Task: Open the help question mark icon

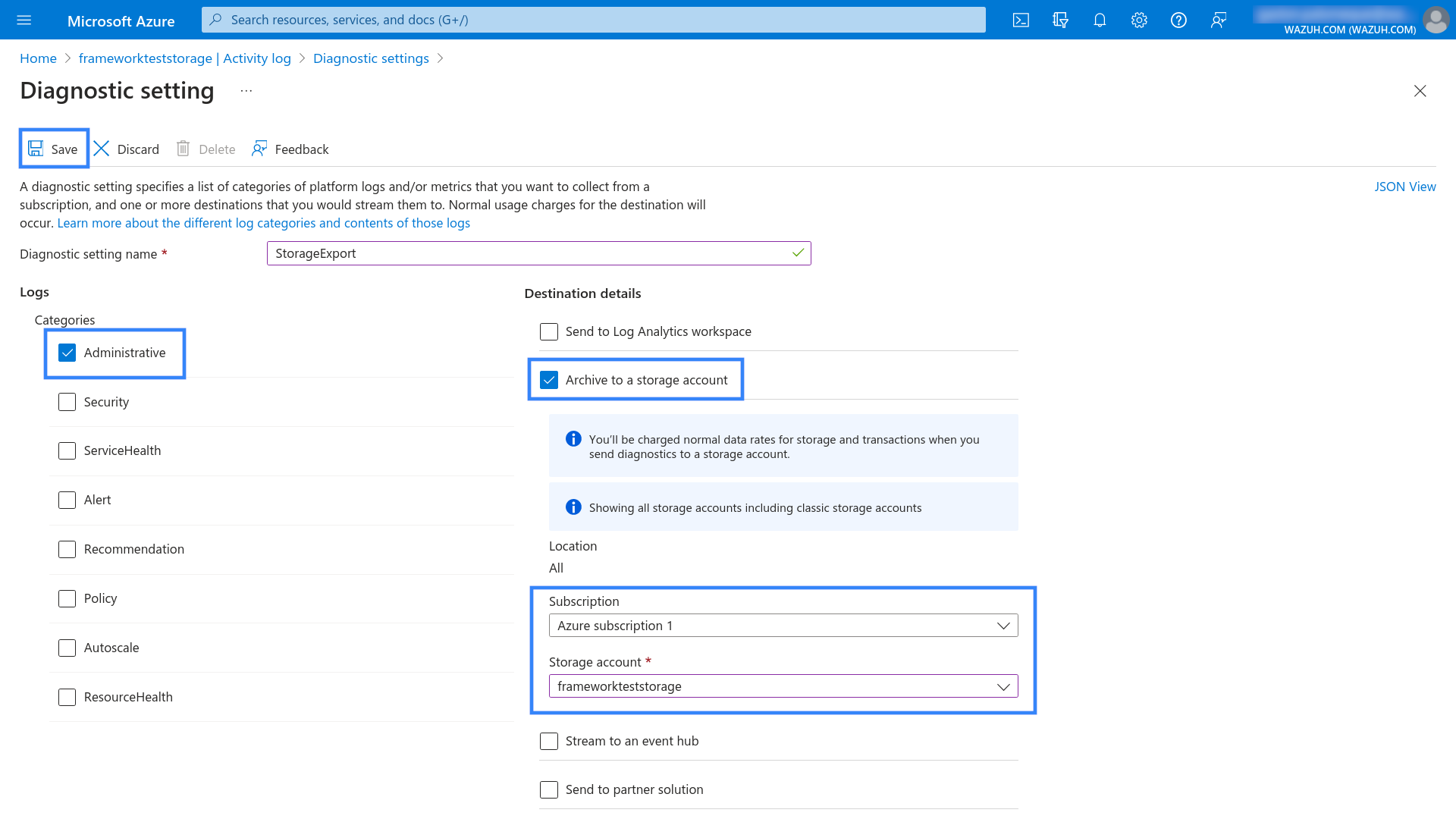Action: click(1178, 20)
